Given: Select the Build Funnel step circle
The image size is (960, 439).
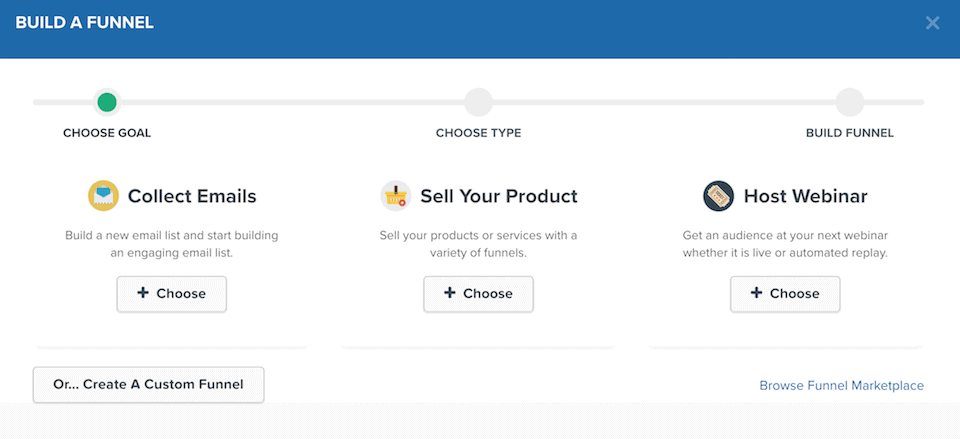Looking at the screenshot, I should point(850,102).
